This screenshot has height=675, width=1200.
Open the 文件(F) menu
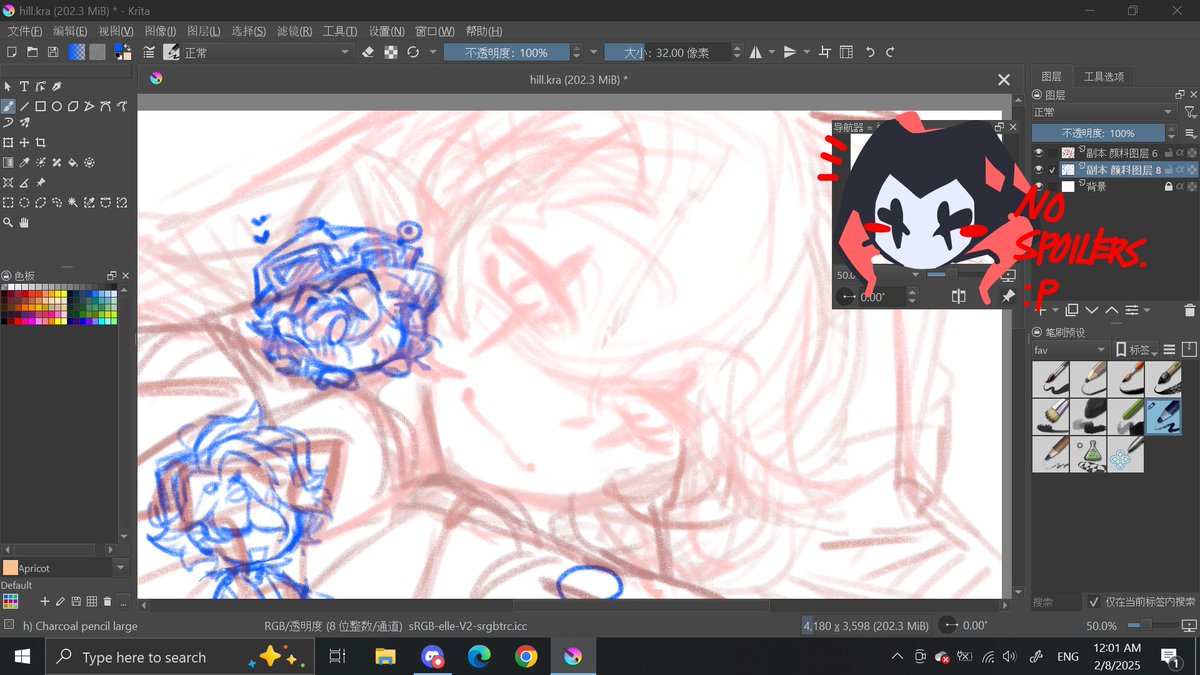(25, 32)
